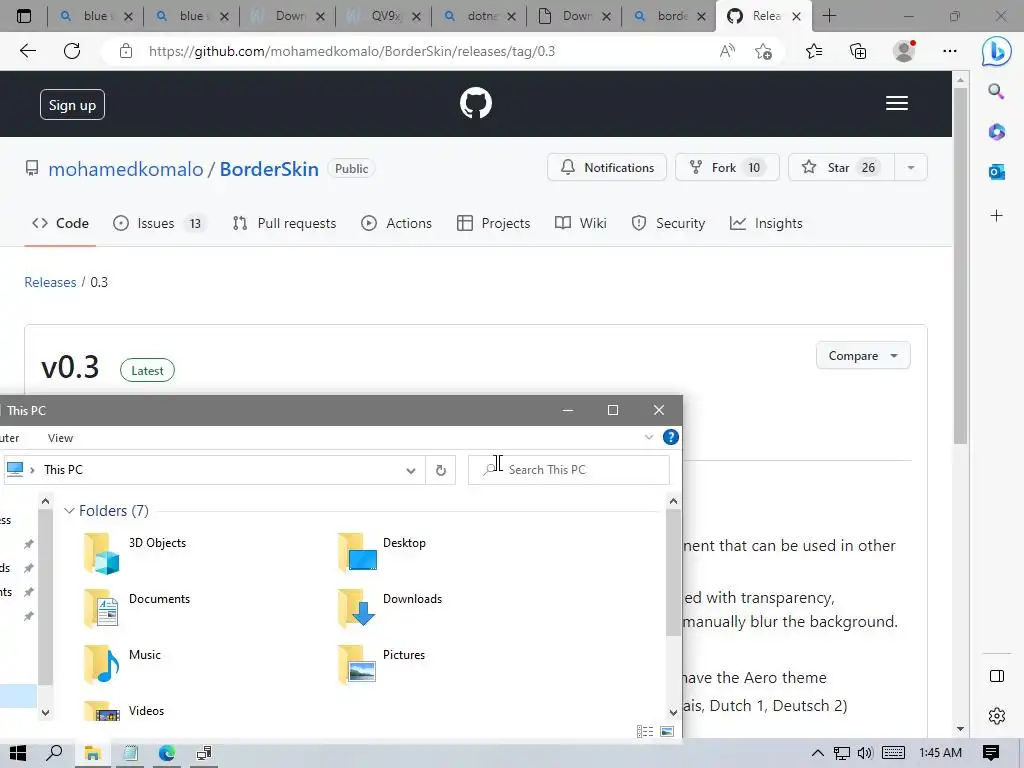The width and height of the screenshot is (1024, 768).
Task: Click the sidebar search magnifier icon
Action: coord(996,91)
